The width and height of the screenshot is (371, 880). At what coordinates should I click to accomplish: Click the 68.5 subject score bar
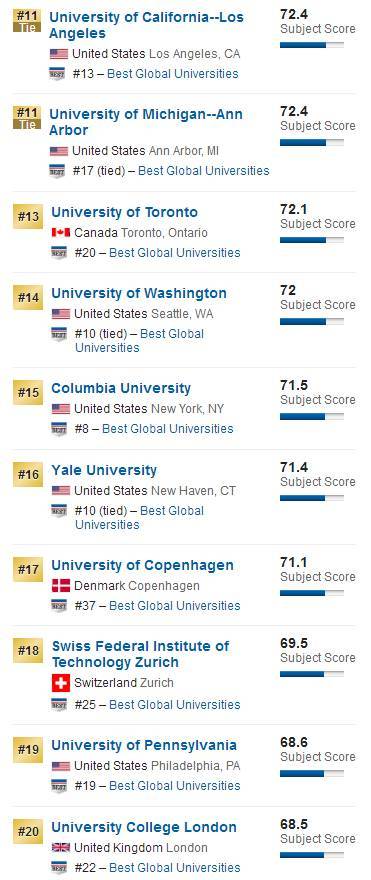point(312,855)
